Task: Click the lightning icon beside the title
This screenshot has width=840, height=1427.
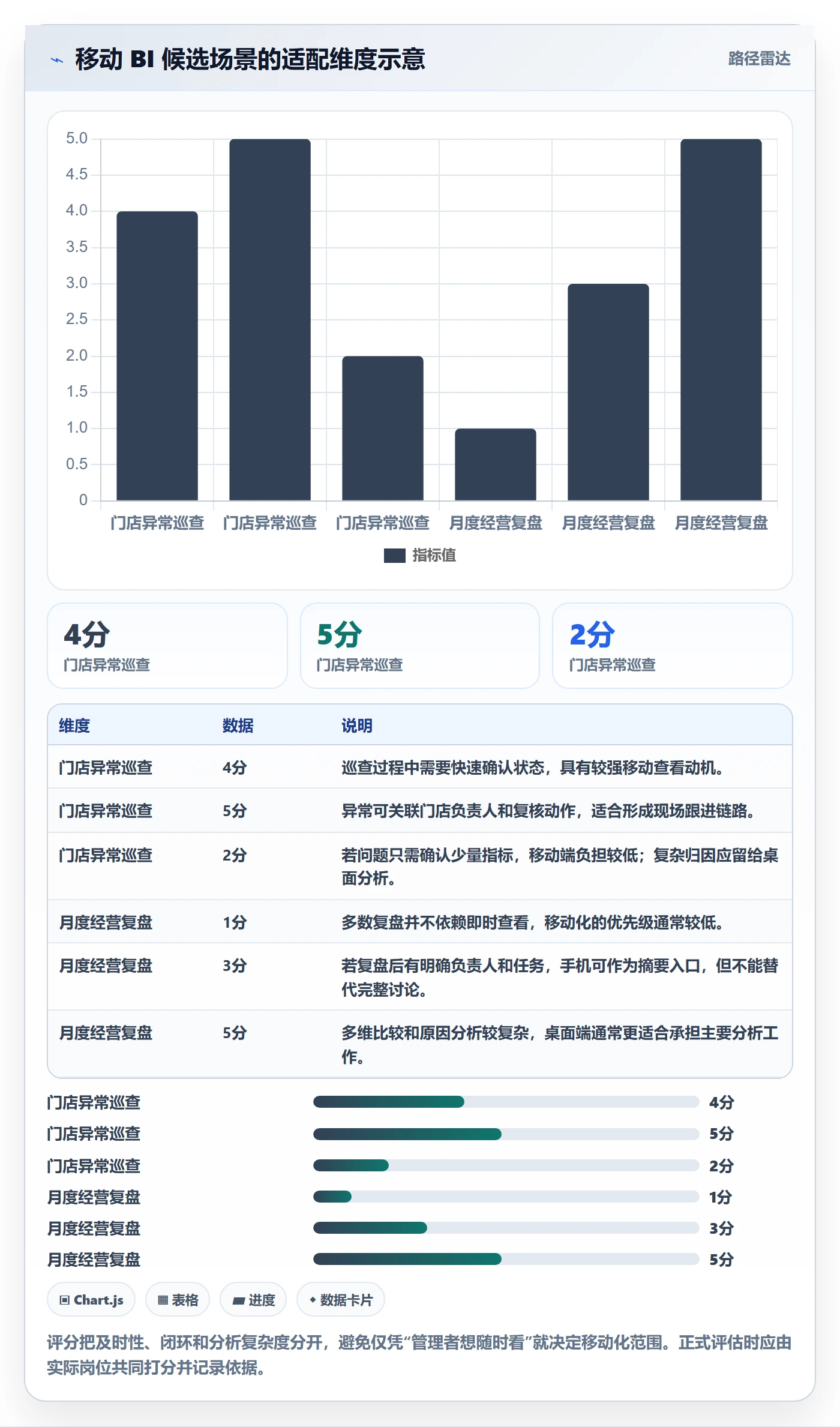Action: (x=57, y=60)
